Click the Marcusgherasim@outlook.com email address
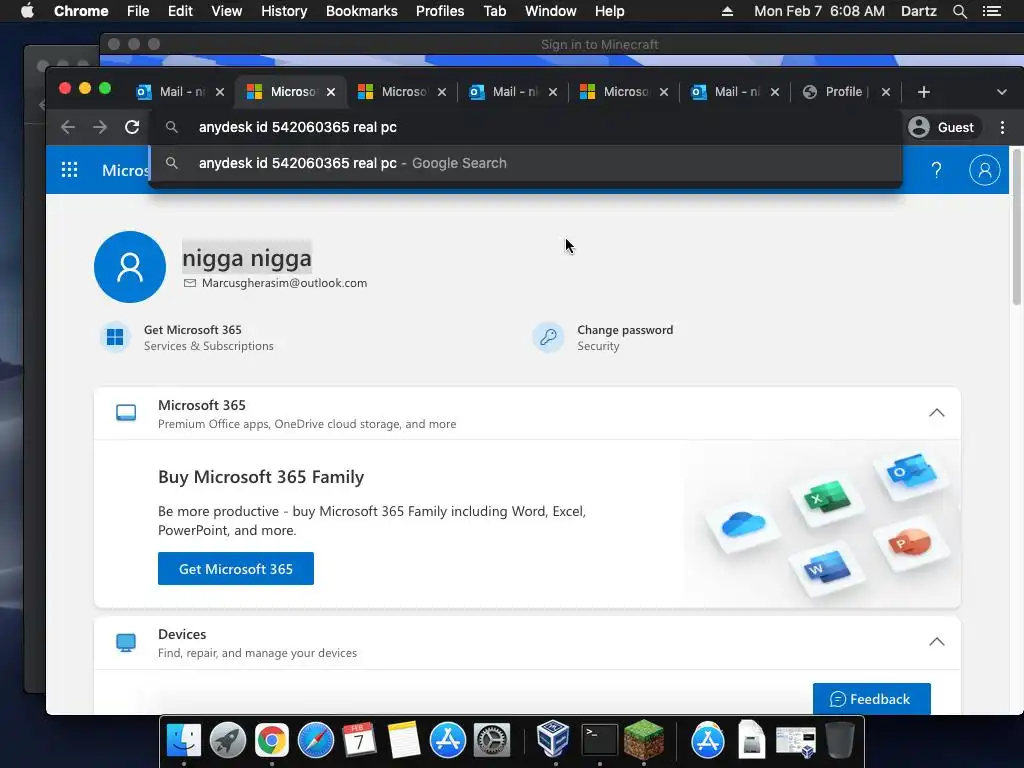 (284, 283)
